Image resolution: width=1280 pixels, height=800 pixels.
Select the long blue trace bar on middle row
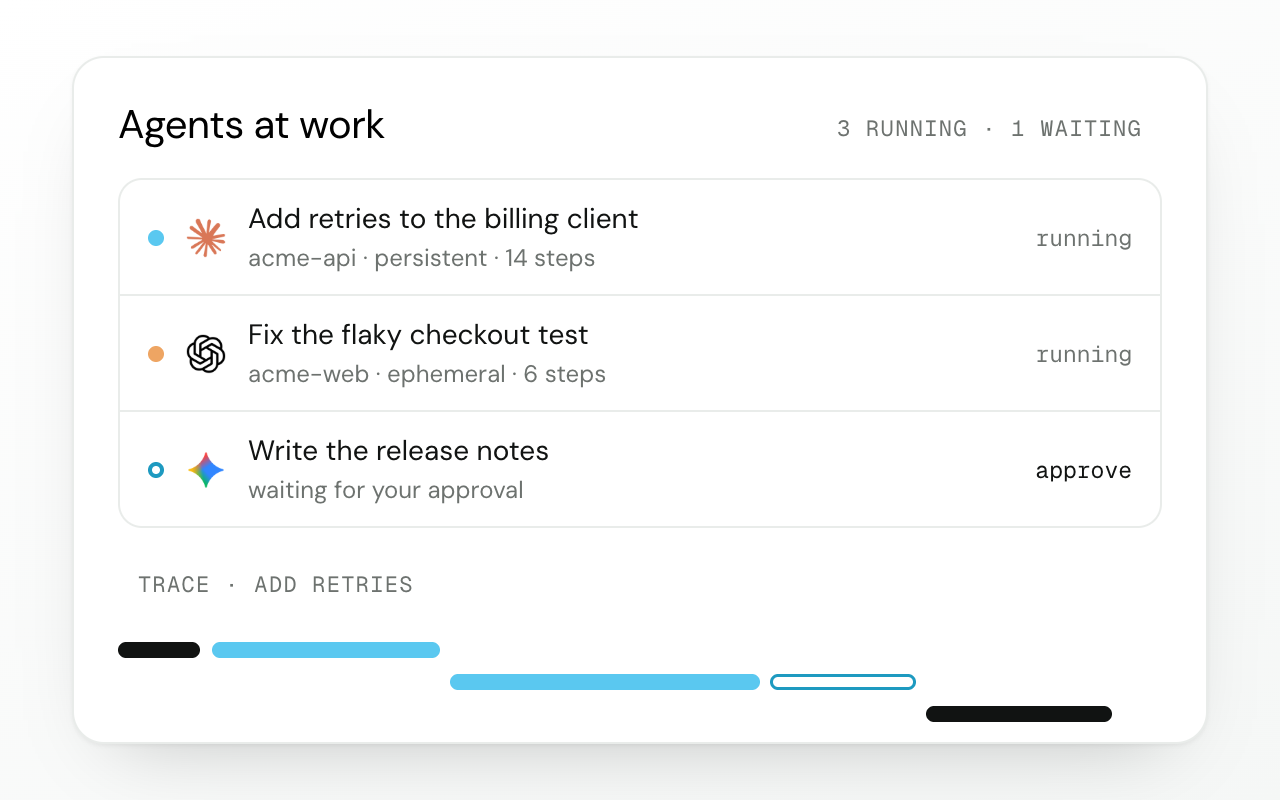pyautogui.click(x=605, y=682)
